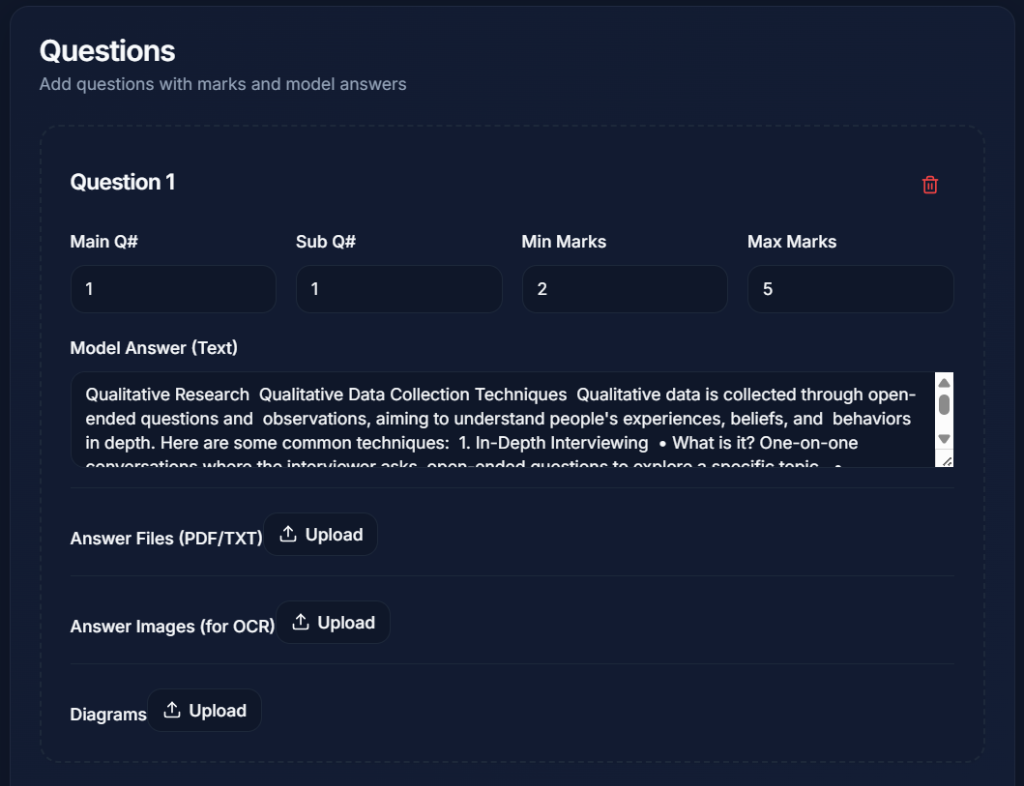
Task: Click the "Questions" section title
Action: (x=107, y=51)
